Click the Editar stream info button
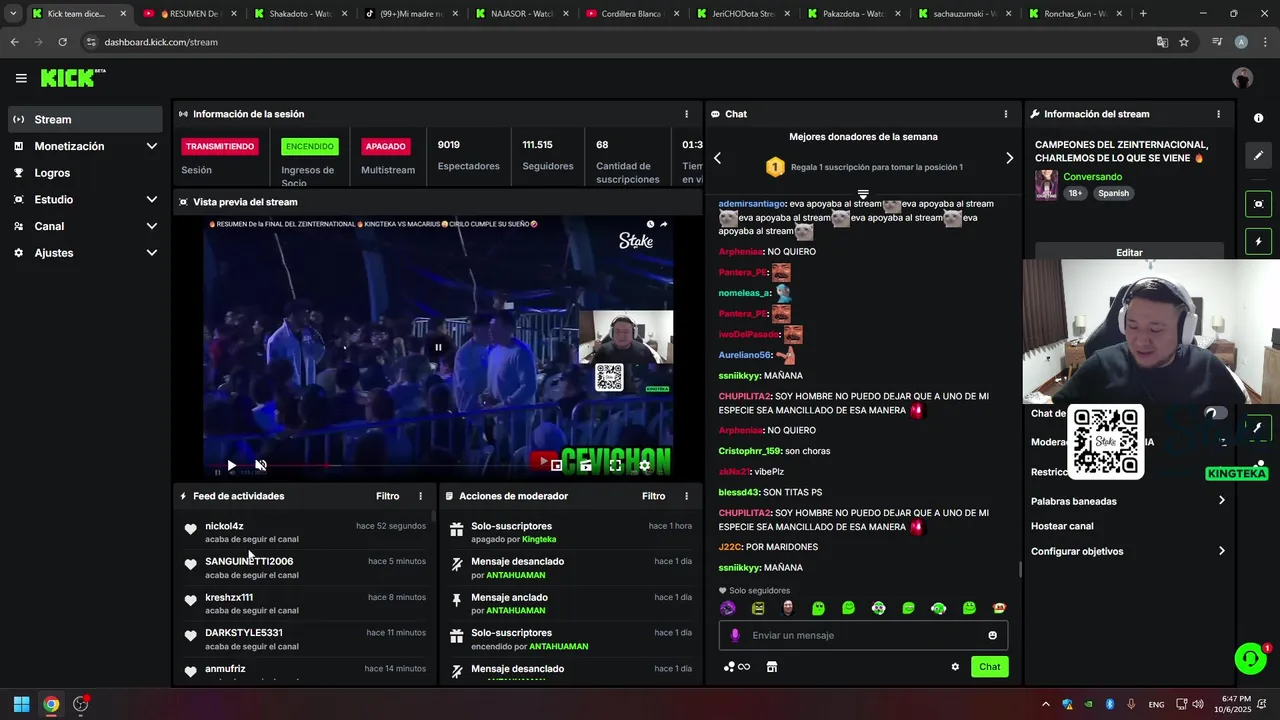The width and height of the screenshot is (1280, 720). [x=1129, y=252]
